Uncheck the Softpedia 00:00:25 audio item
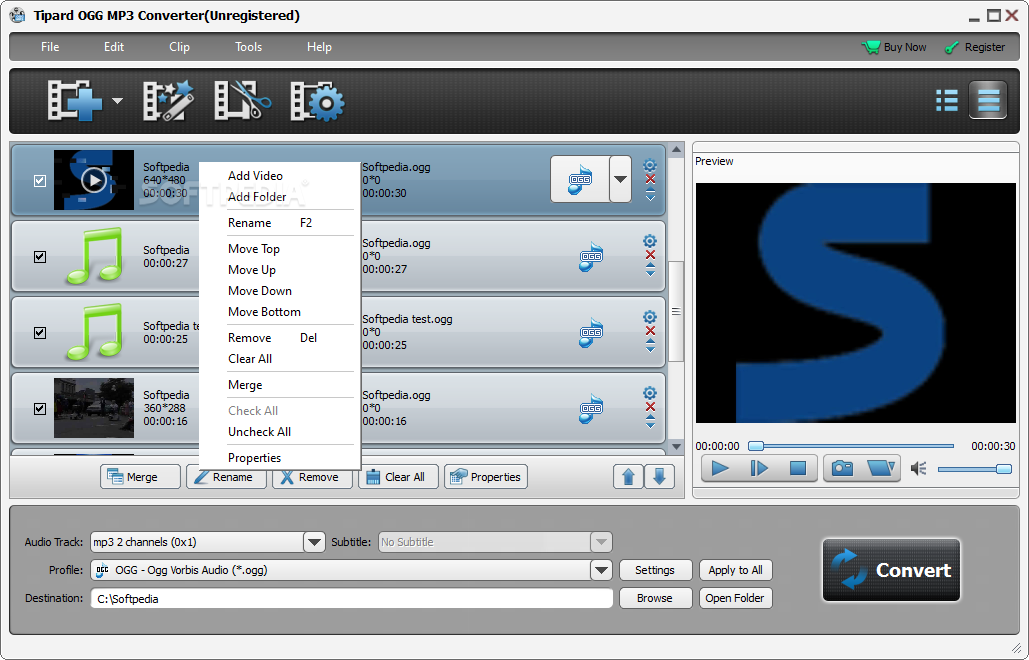The height and width of the screenshot is (660, 1029). tap(40, 333)
